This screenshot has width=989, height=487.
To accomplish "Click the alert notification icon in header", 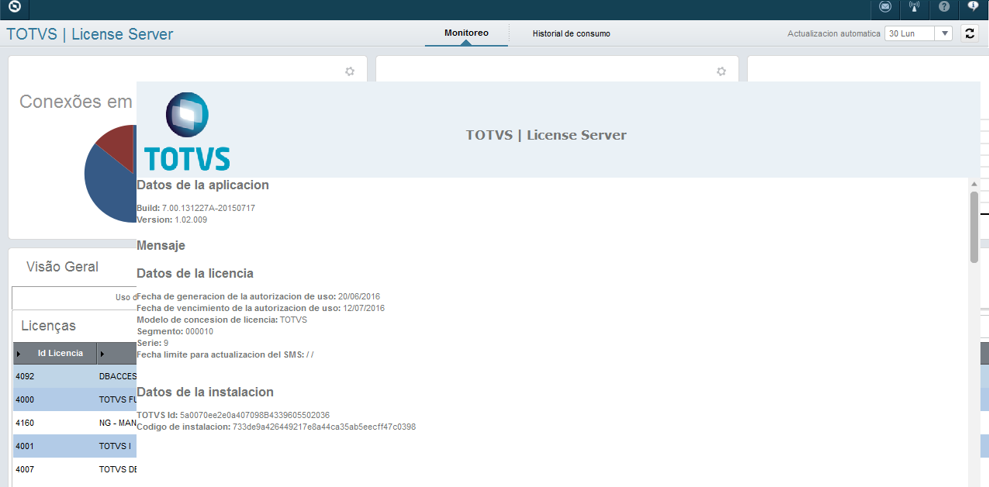I will point(973,8).
